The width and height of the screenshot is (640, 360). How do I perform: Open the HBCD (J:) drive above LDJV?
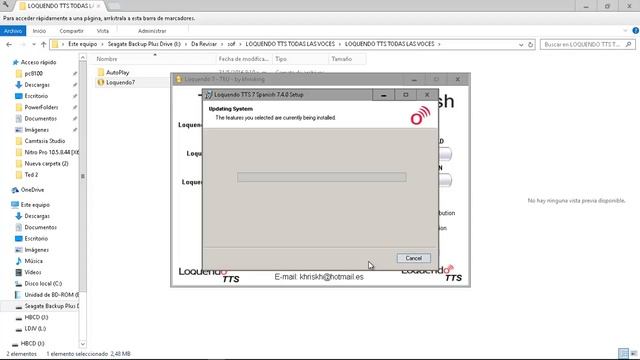[x=36, y=317]
